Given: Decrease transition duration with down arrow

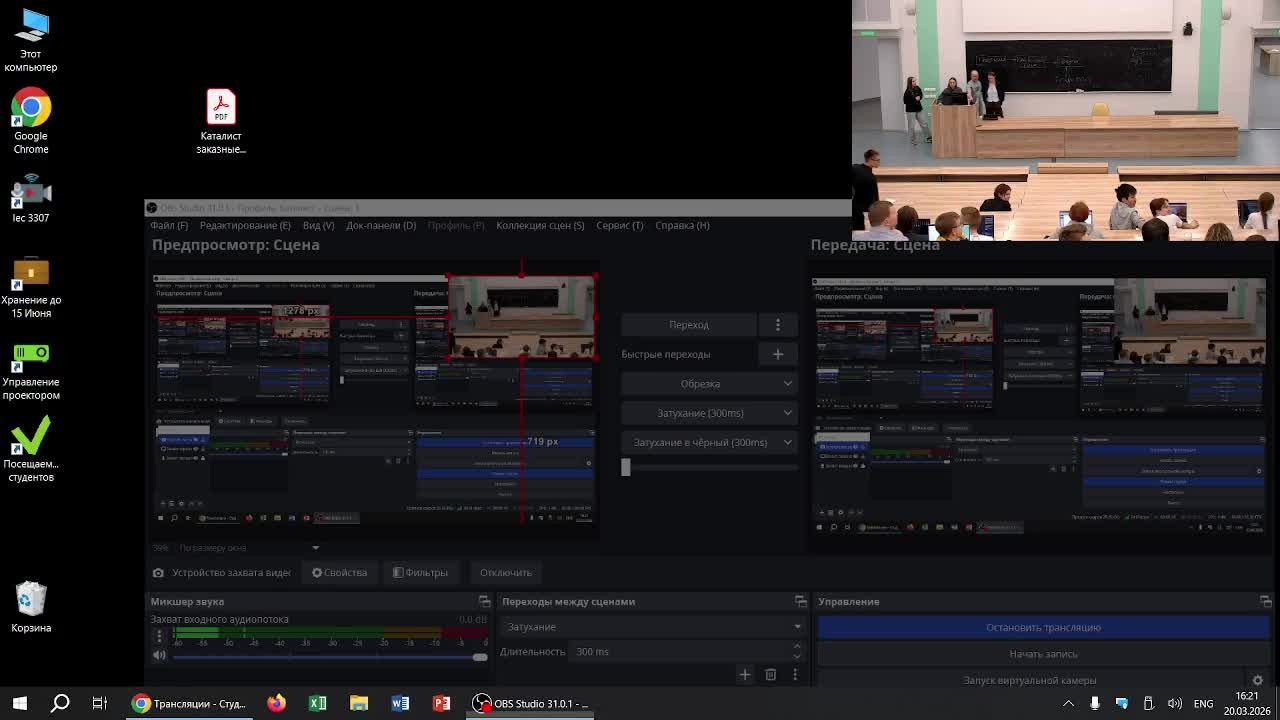Looking at the screenshot, I should (x=796, y=657).
